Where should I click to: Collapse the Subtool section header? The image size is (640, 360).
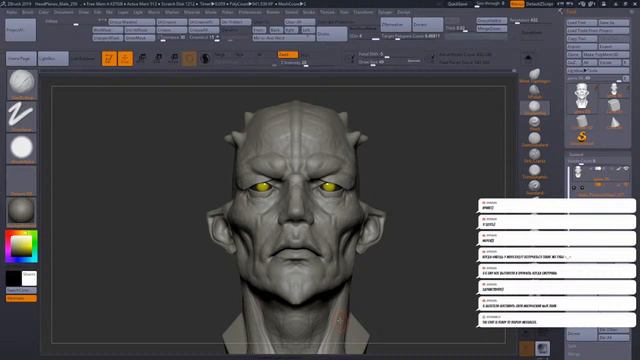(x=576, y=154)
